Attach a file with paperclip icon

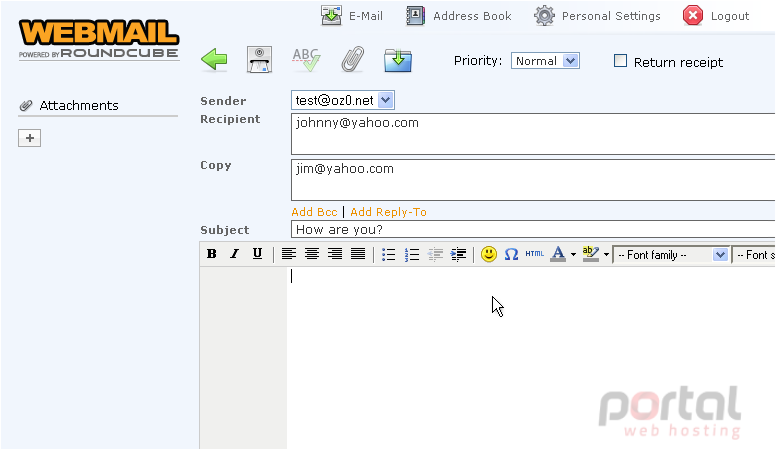[352, 60]
